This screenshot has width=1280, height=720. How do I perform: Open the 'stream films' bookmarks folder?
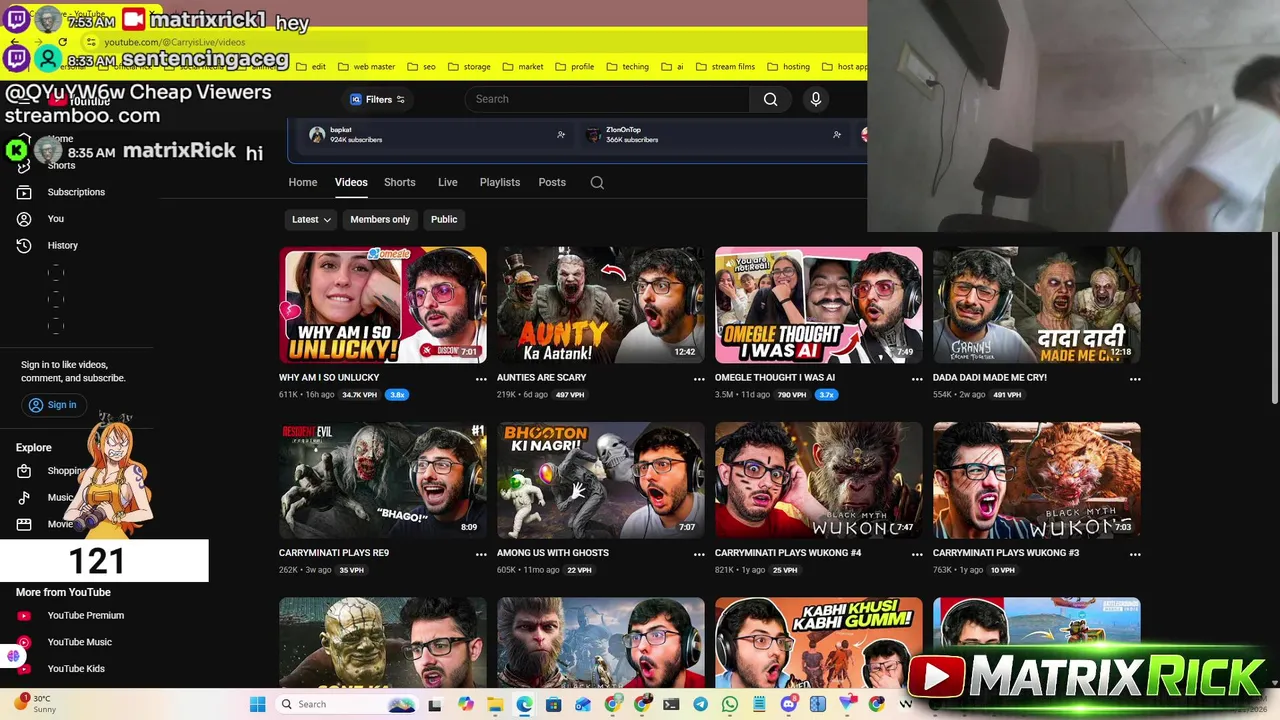tap(725, 67)
